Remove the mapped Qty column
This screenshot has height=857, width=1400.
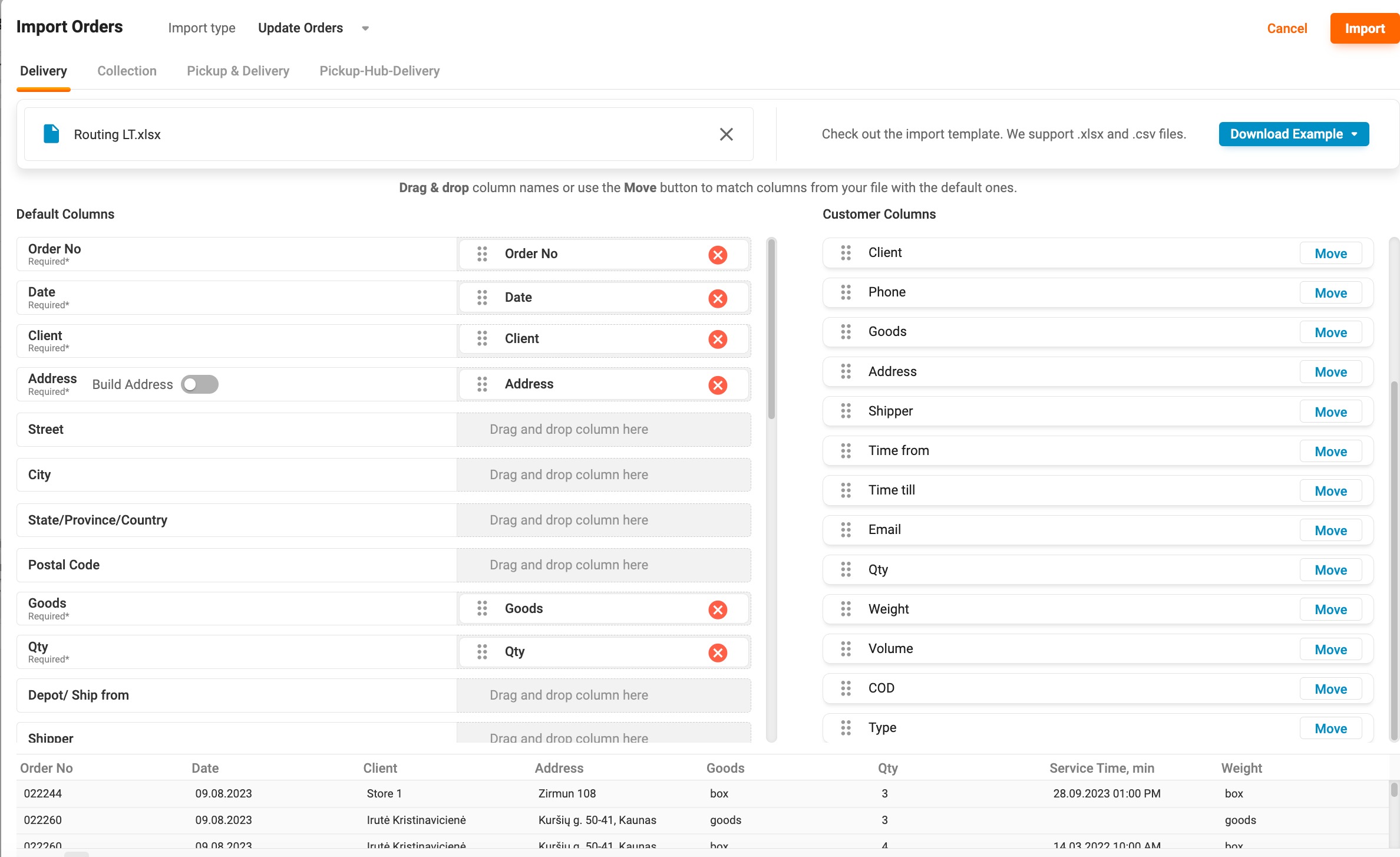click(717, 652)
